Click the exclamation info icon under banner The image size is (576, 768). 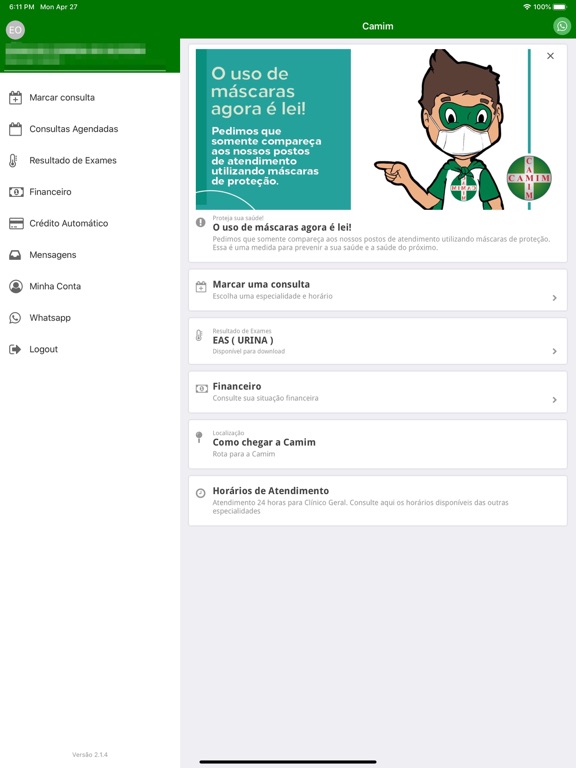tap(200, 222)
